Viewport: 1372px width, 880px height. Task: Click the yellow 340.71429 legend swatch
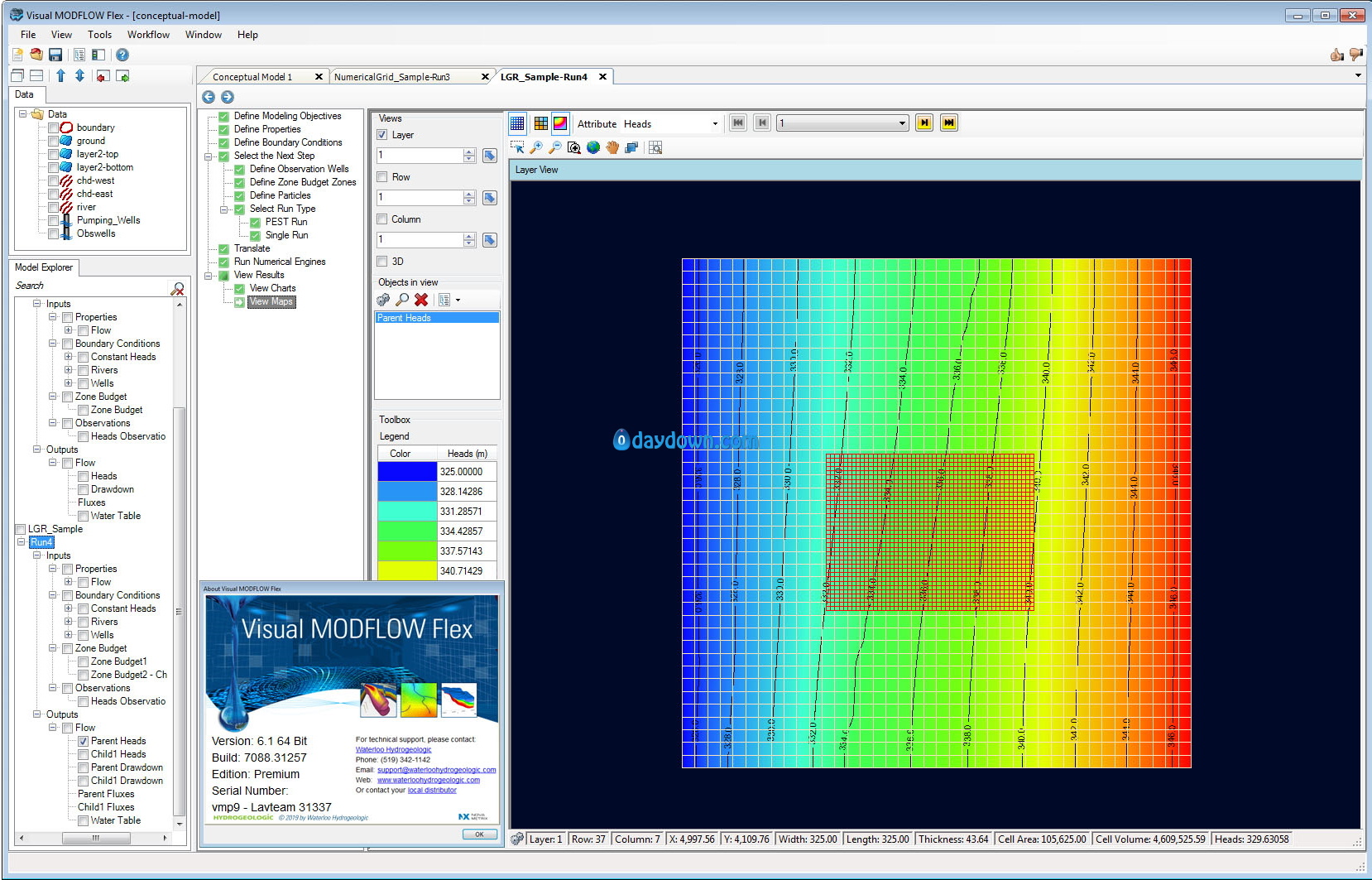(407, 571)
